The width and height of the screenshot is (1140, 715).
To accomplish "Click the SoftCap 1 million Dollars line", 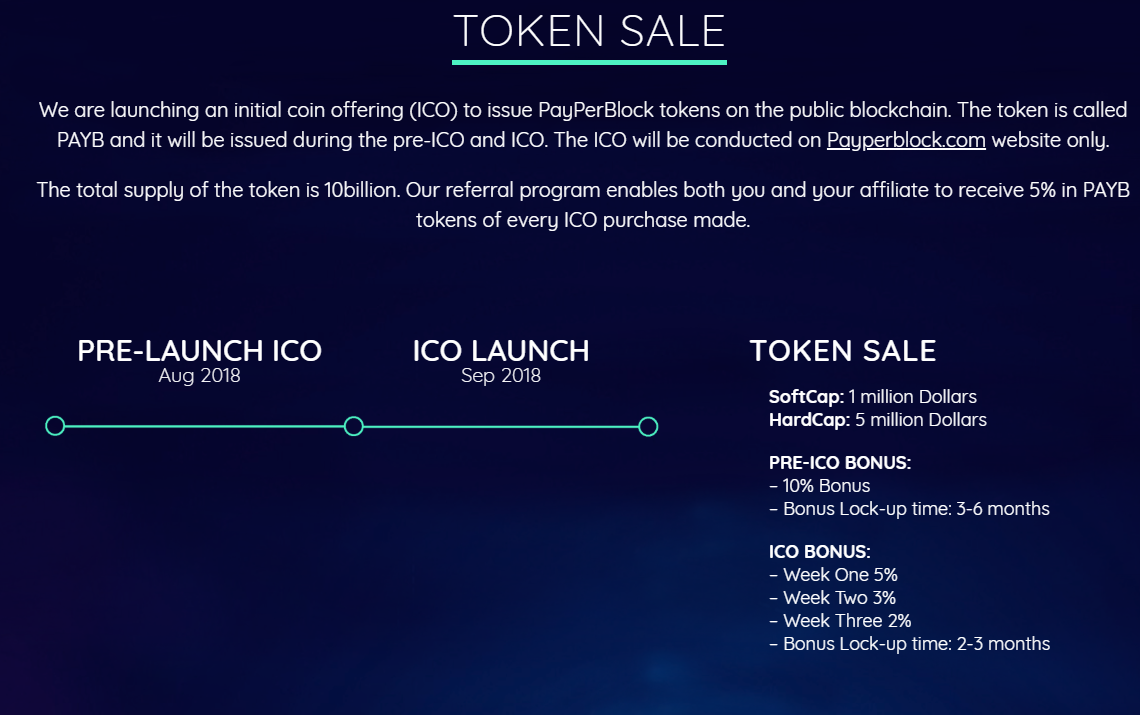I will 872,396.
